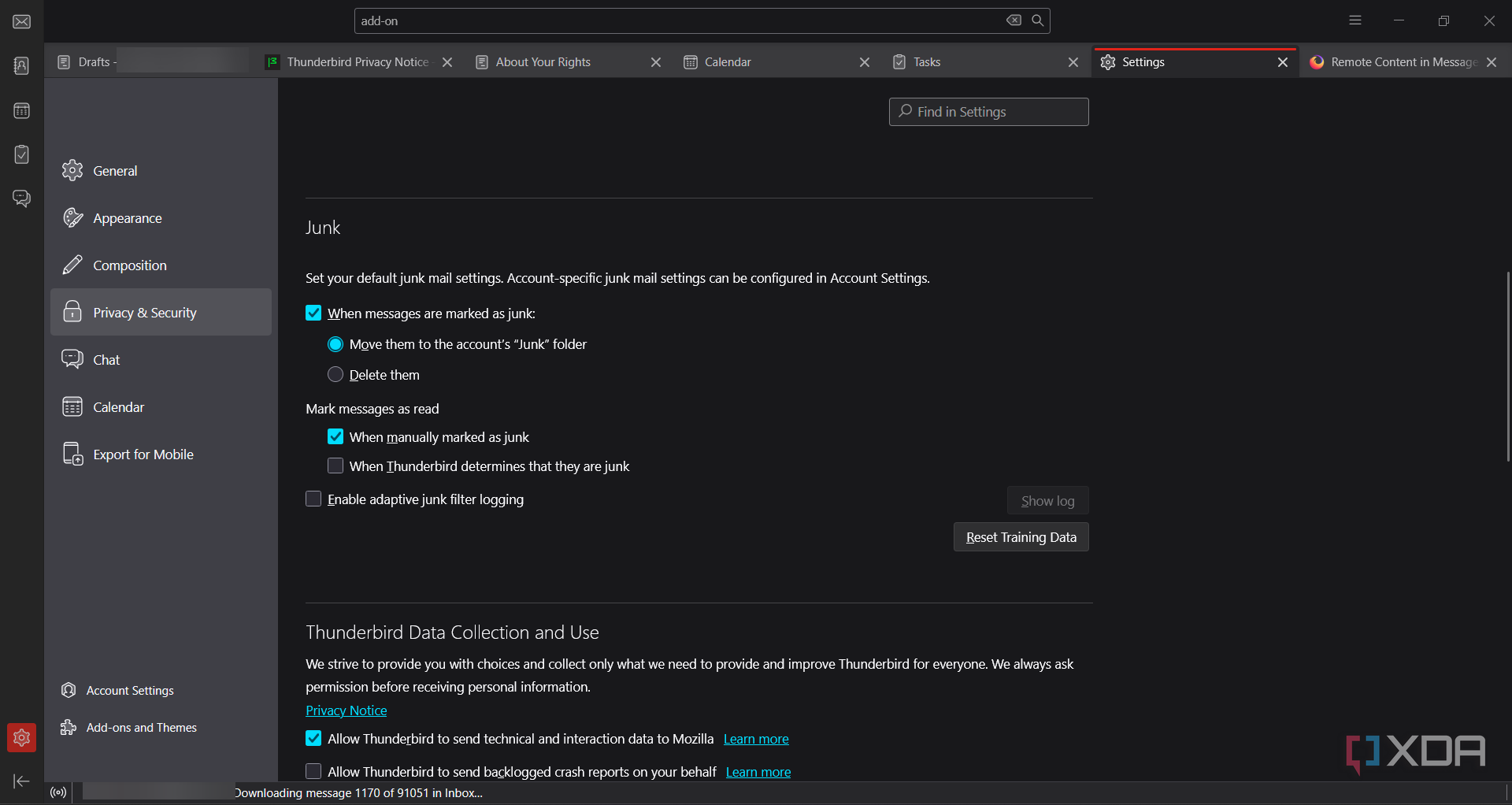The image size is (1512, 805).
Task: Open Add-ons and Themes in the sidebar
Action: pyautogui.click(x=129, y=727)
